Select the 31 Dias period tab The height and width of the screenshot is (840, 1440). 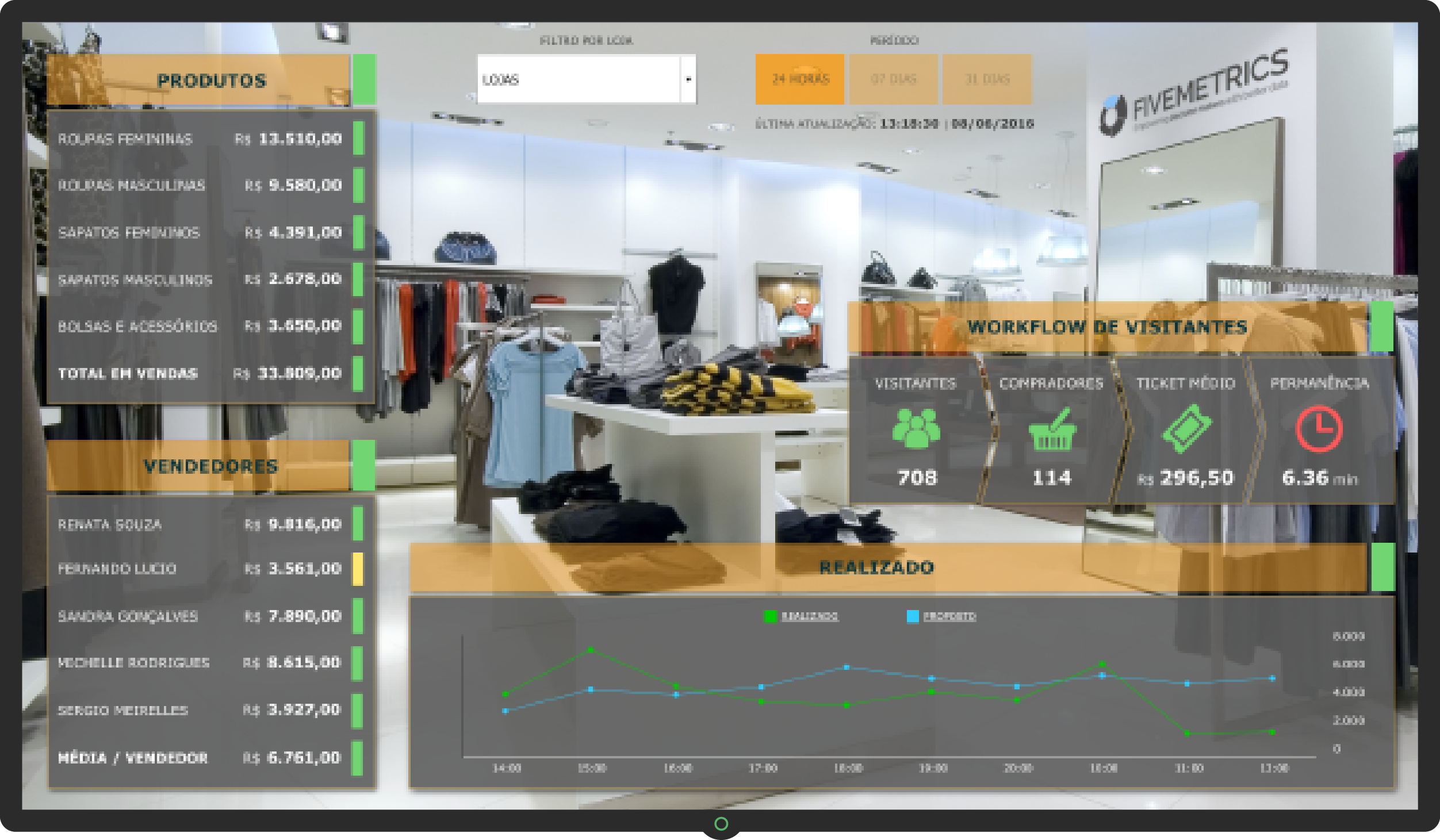pyautogui.click(x=987, y=79)
